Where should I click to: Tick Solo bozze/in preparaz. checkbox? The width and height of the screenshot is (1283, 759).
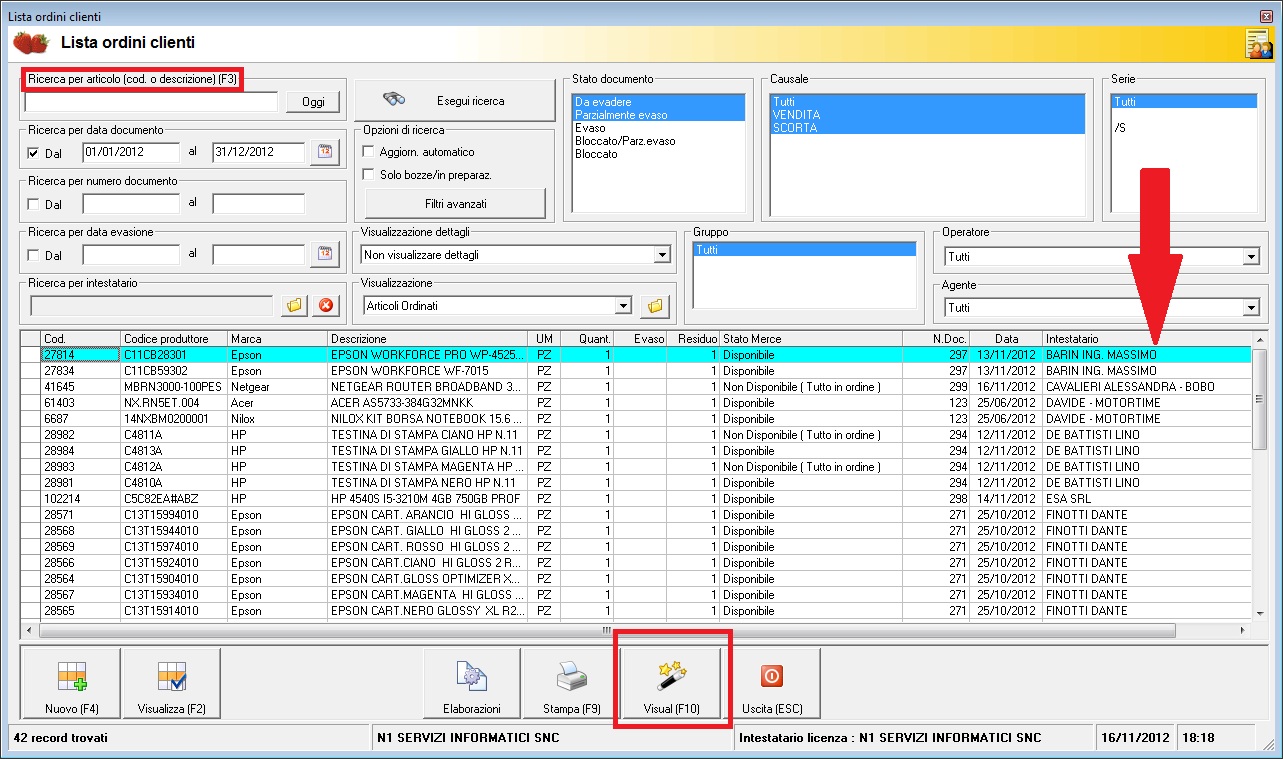coord(367,175)
